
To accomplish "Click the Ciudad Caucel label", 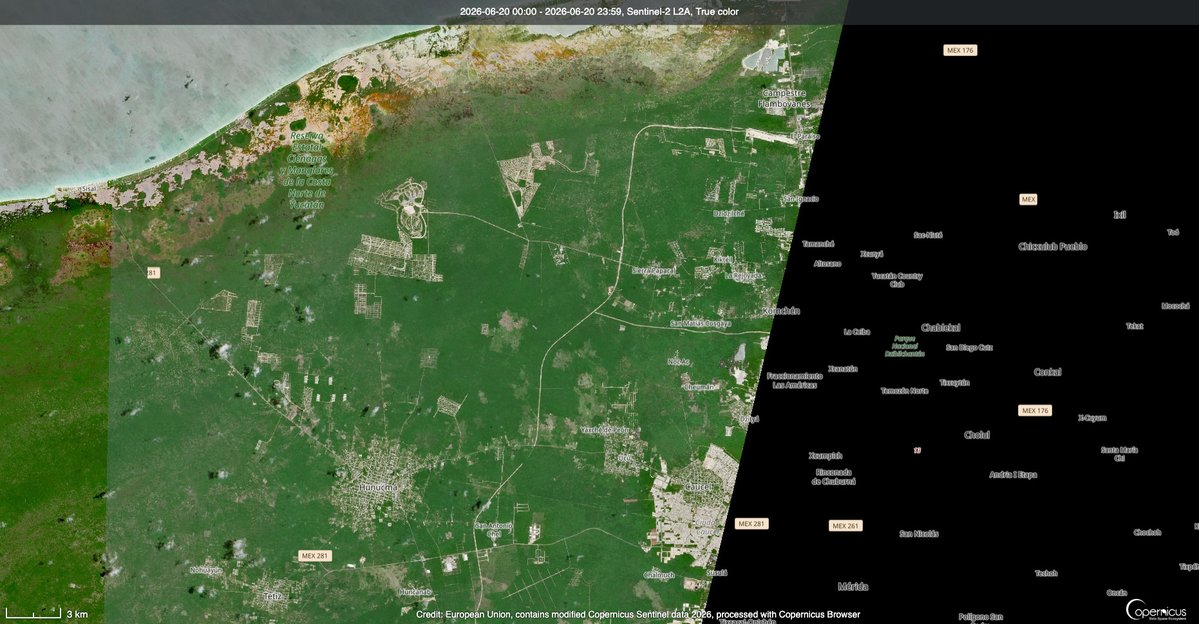I will tap(705, 527).
